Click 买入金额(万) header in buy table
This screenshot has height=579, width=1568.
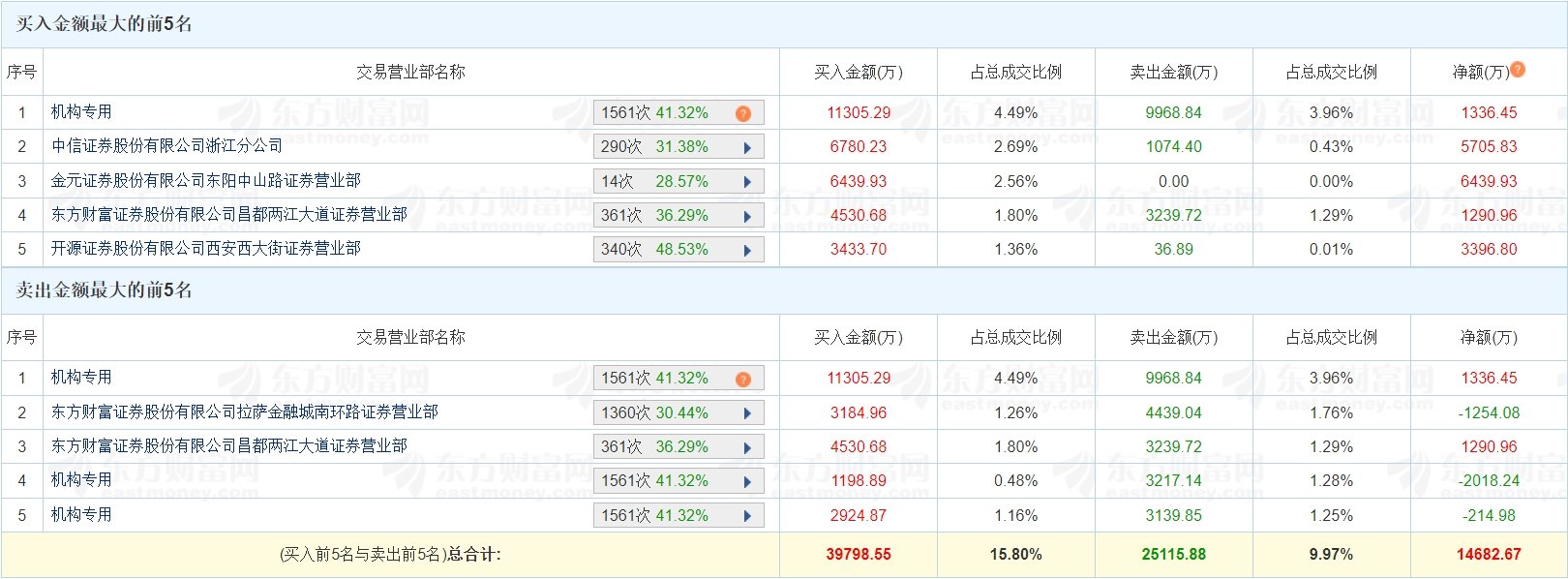[x=859, y=73]
